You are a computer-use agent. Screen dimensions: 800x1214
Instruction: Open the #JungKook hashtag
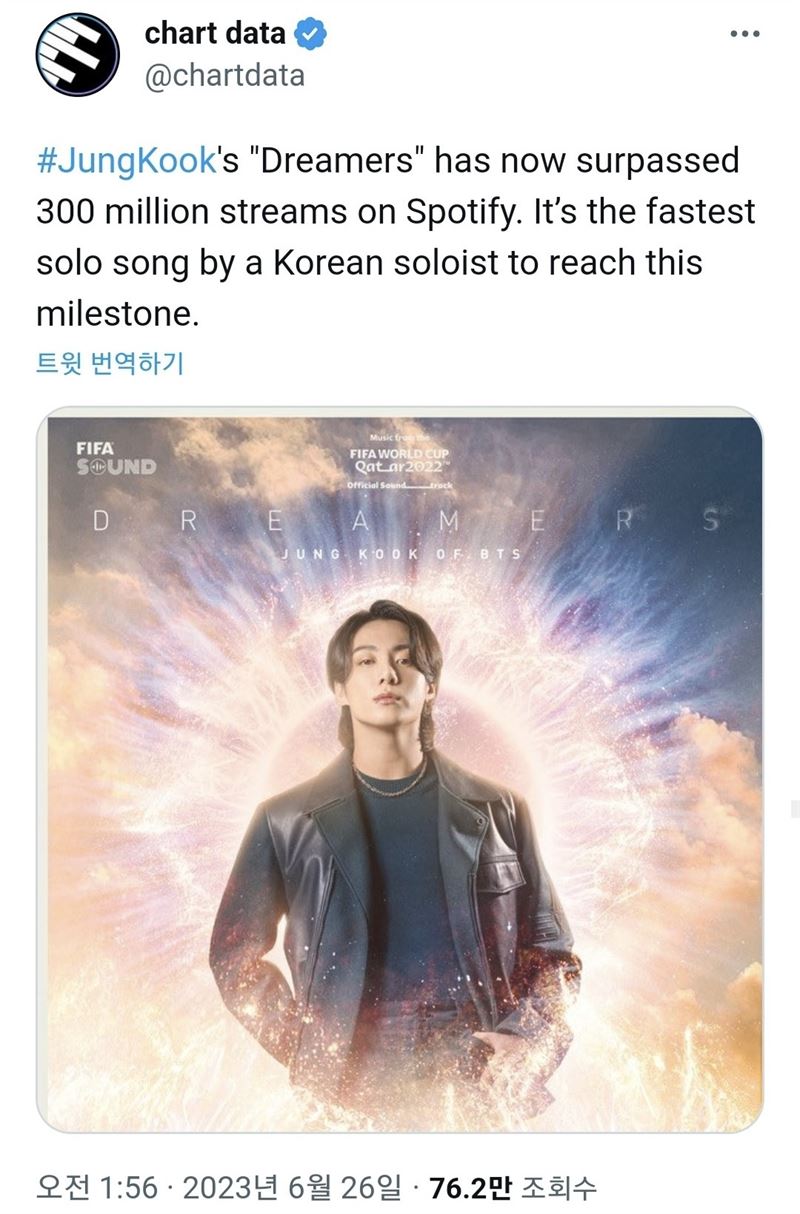[x=126, y=160]
